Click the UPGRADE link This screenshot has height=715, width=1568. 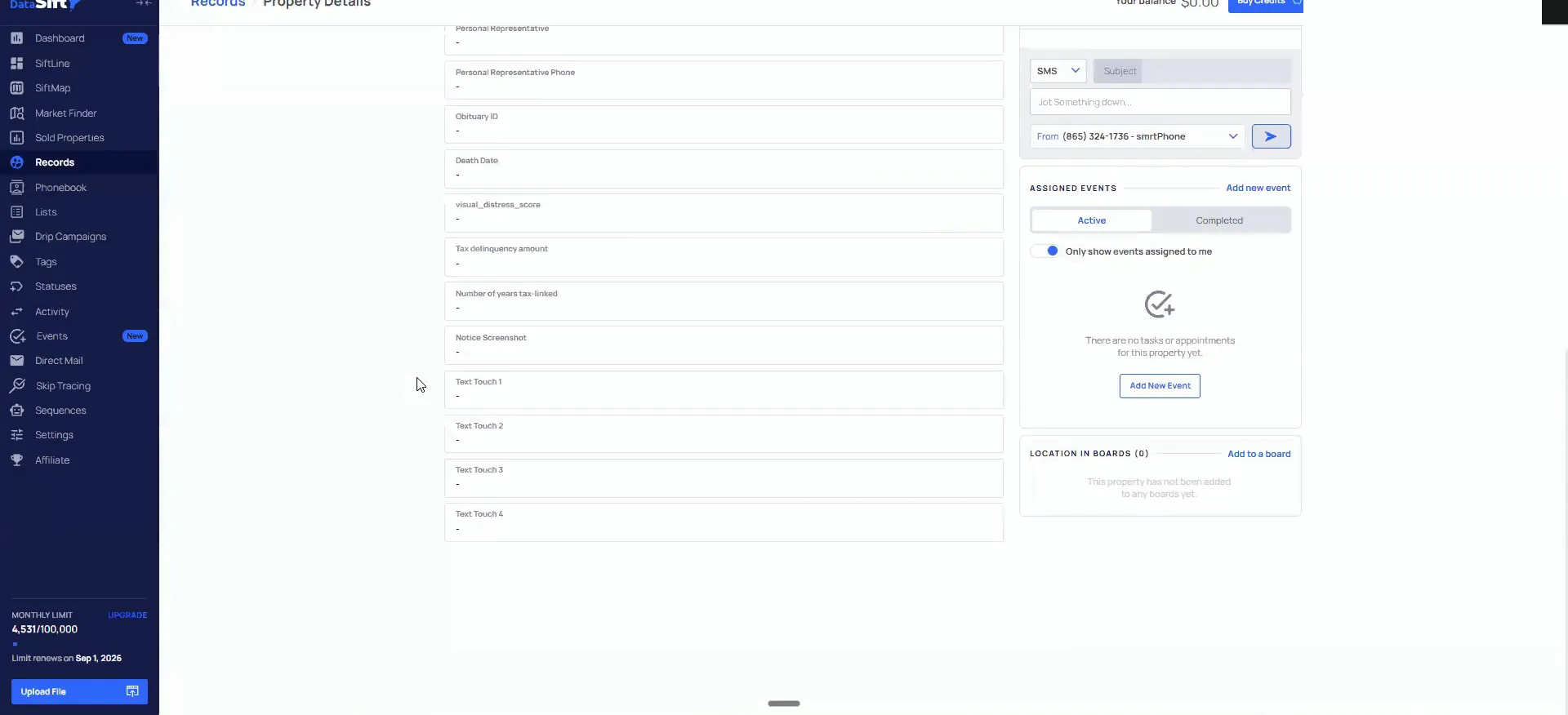[x=127, y=615]
